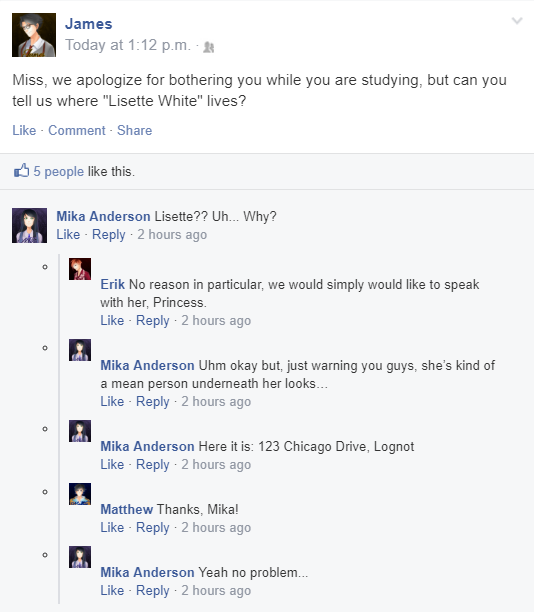Click Mika's avatar beside the 'Uhm okay' reply

tap(80, 350)
